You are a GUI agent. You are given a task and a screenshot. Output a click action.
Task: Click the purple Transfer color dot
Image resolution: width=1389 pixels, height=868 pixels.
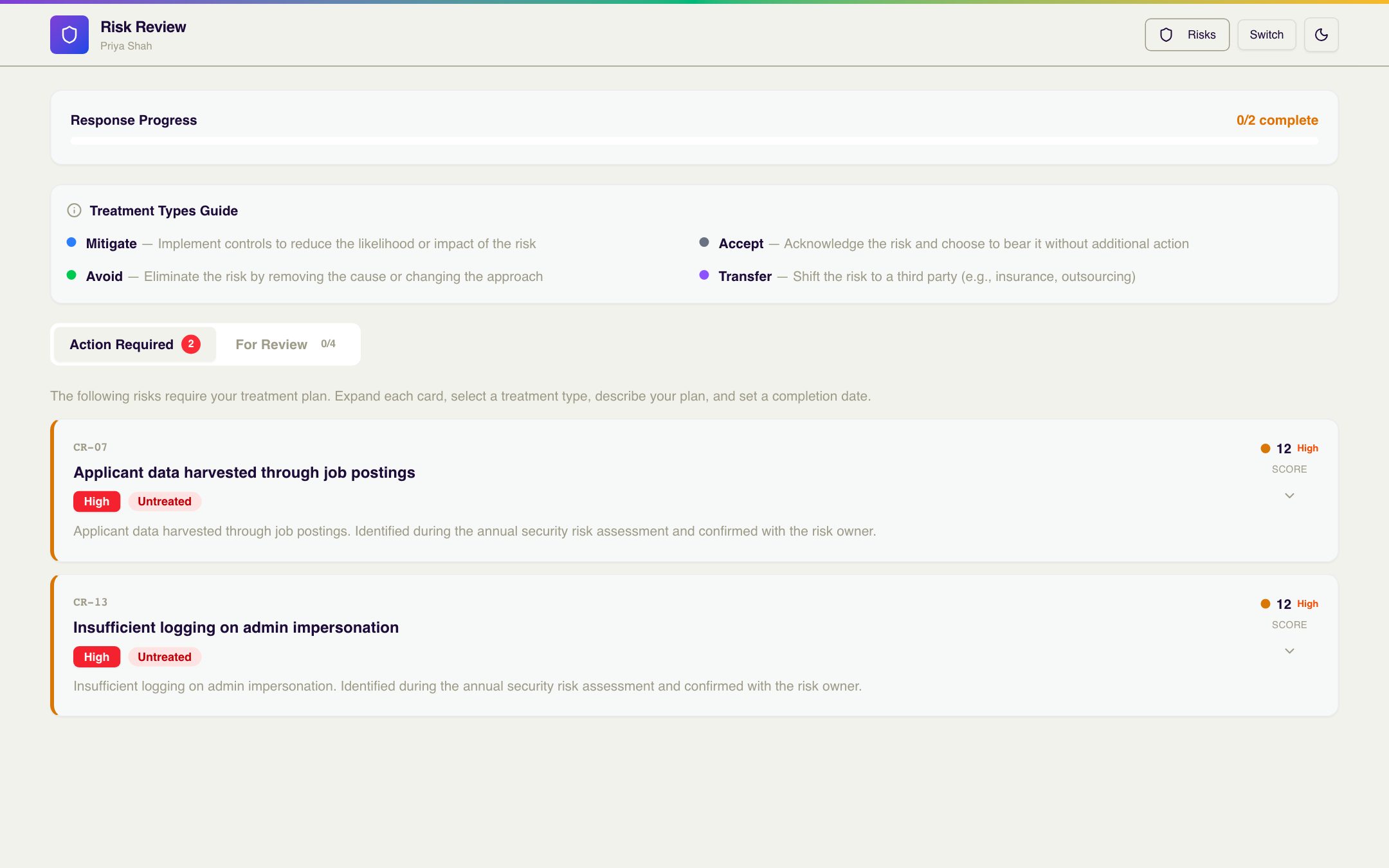(x=704, y=275)
